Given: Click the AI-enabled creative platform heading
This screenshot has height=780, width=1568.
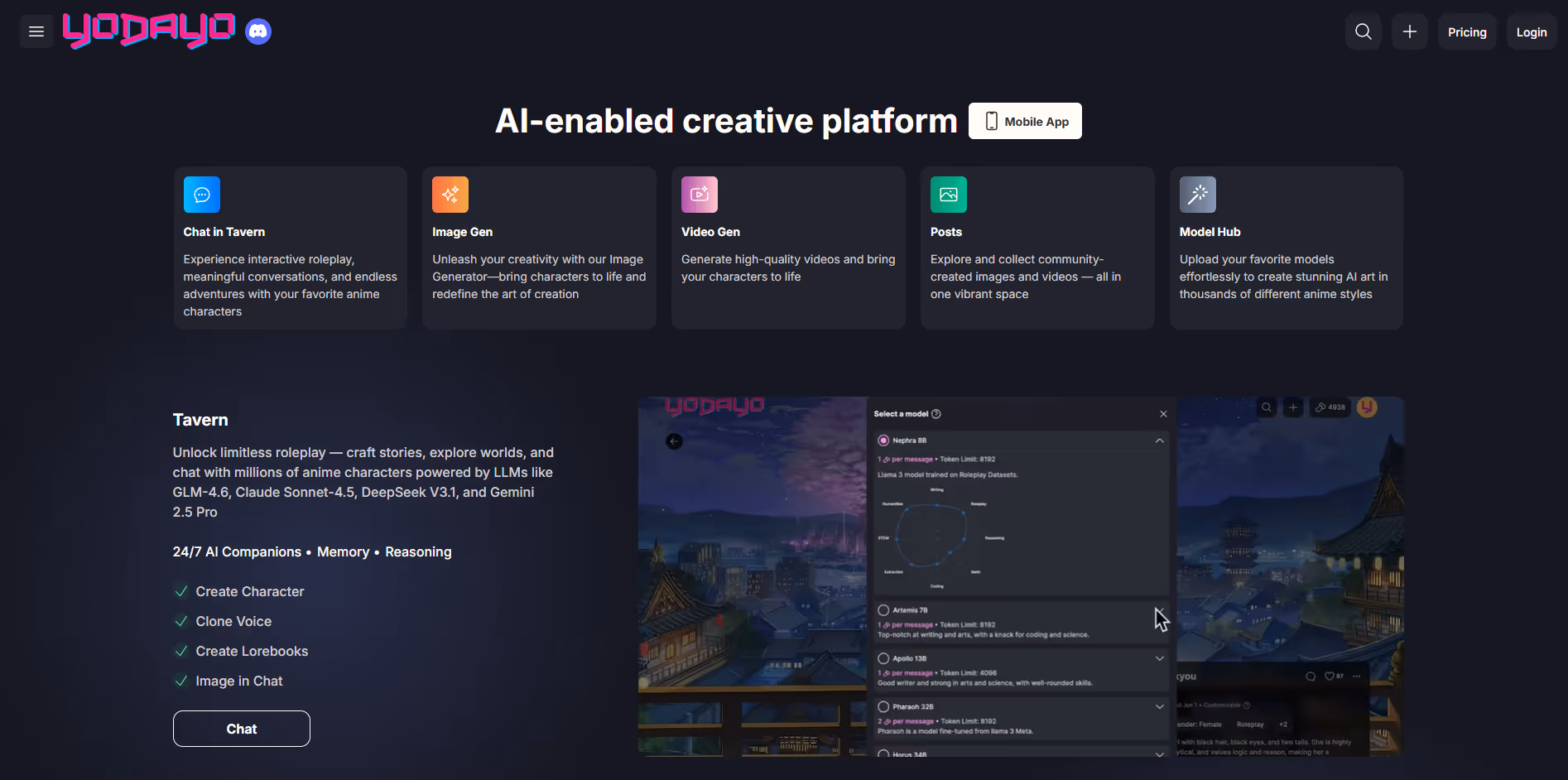Looking at the screenshot, I should [x=726, y=121].
